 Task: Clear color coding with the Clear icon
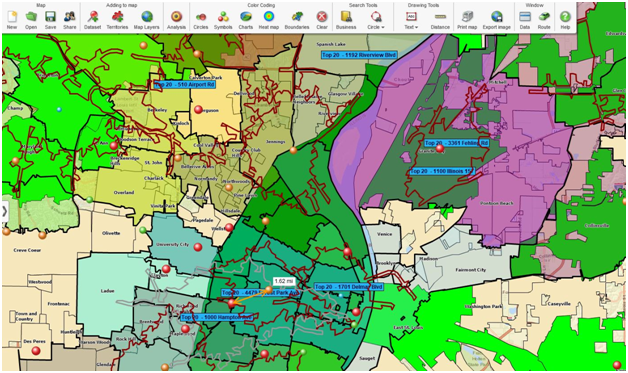click(322, 20)
